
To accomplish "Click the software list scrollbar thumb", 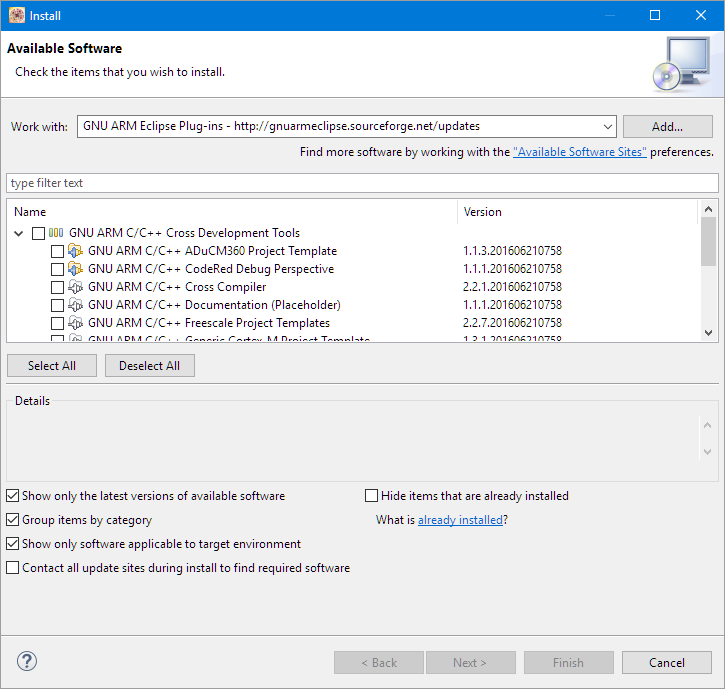I will (x=708, y=241).
